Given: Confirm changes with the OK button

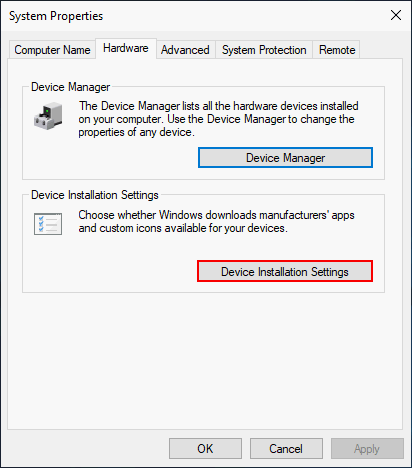Looking at the screenshot, I should (x=205, y=449).
